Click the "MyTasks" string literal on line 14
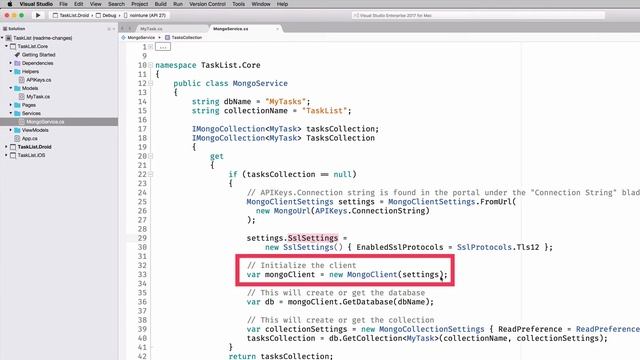This screenshot has width=640, height=360. coord(285,102)
